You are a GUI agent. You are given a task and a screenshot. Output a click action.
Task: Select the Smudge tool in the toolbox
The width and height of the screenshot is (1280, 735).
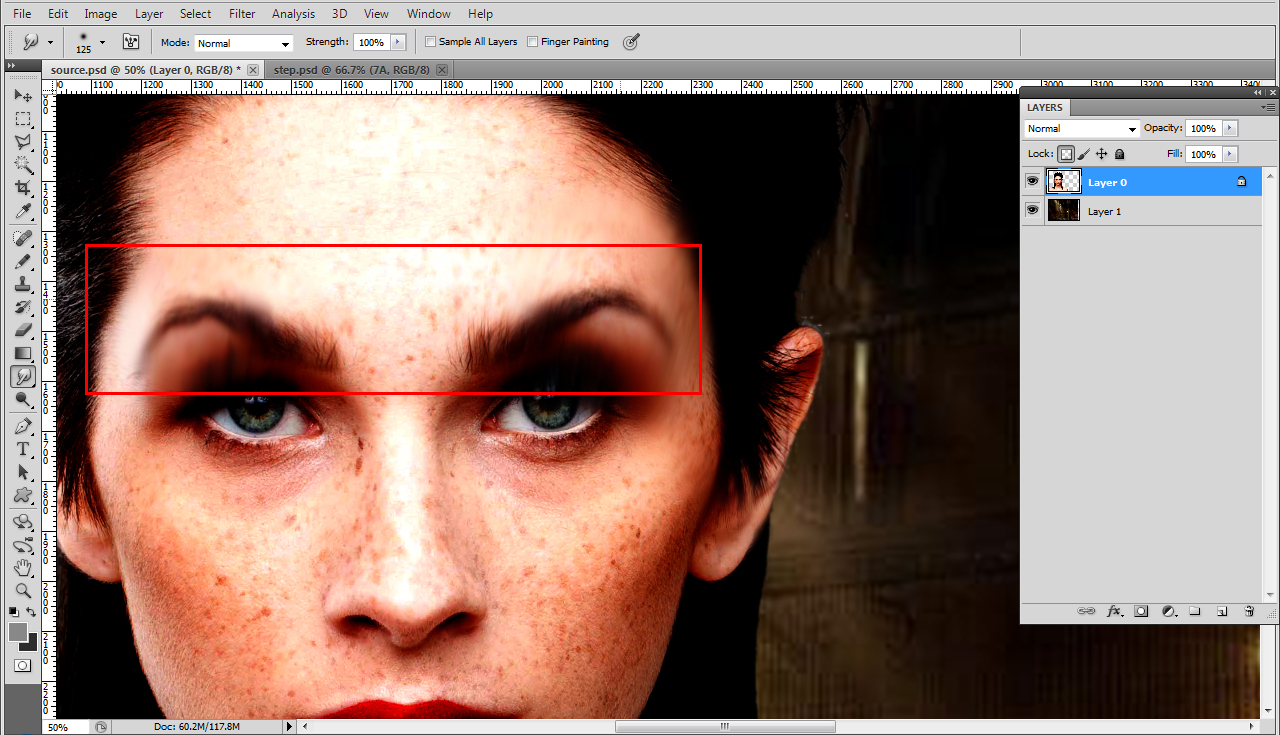(x=22, y=376)
